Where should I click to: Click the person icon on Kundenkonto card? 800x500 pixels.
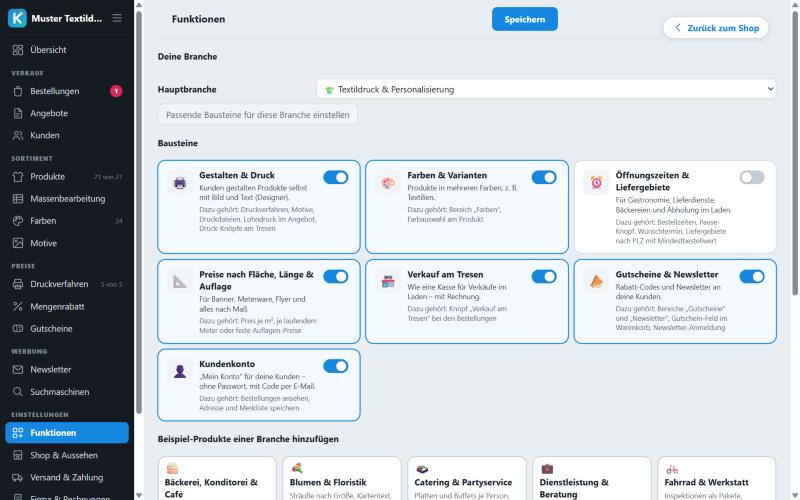[180, 371]
